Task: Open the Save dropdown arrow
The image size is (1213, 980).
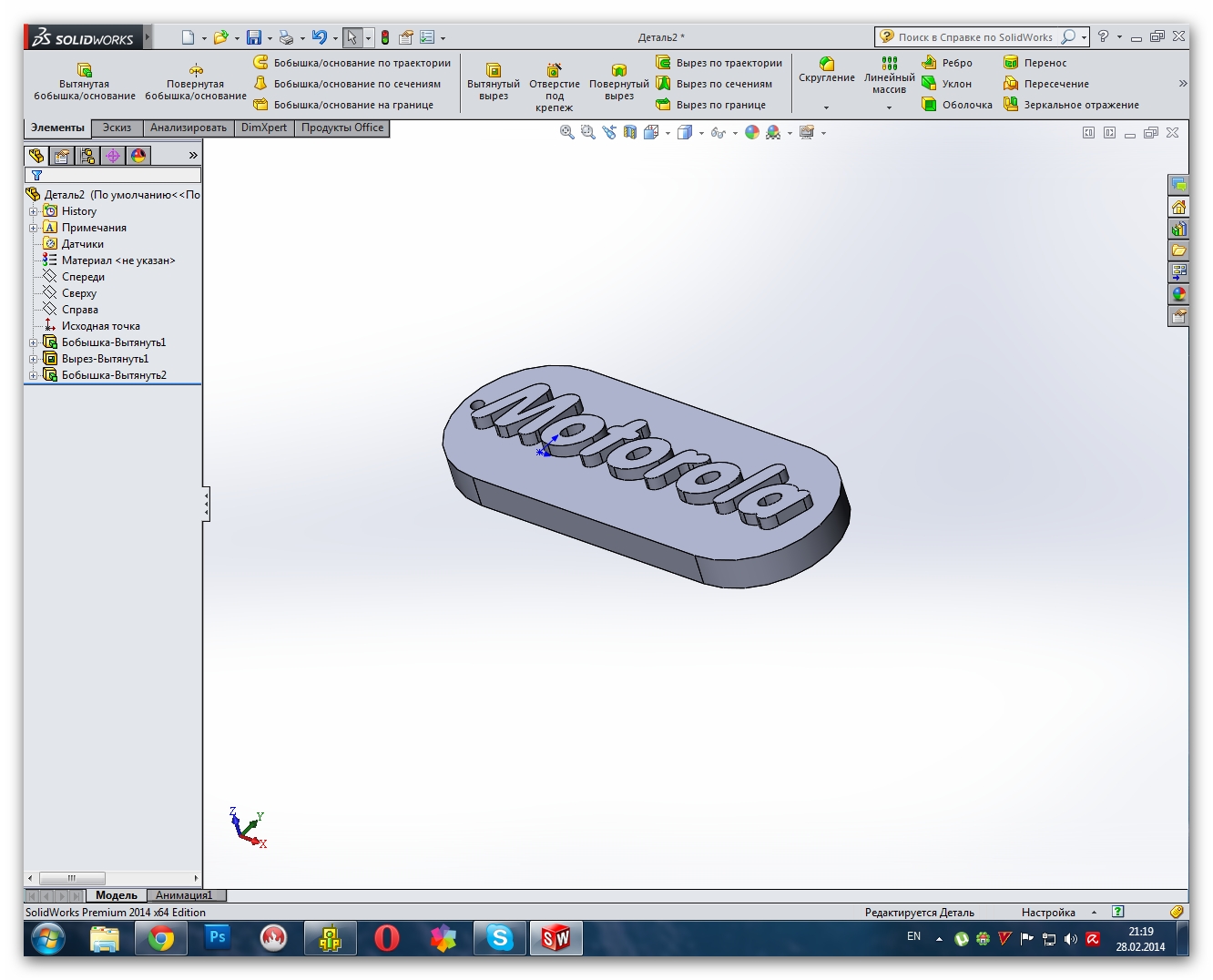Action: 270,38
